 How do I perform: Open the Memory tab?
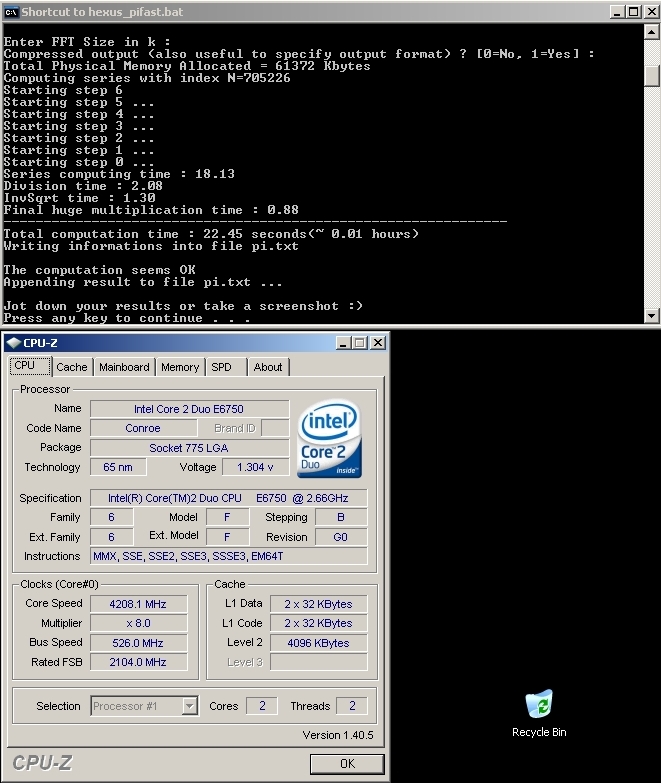tap(180, 367)
